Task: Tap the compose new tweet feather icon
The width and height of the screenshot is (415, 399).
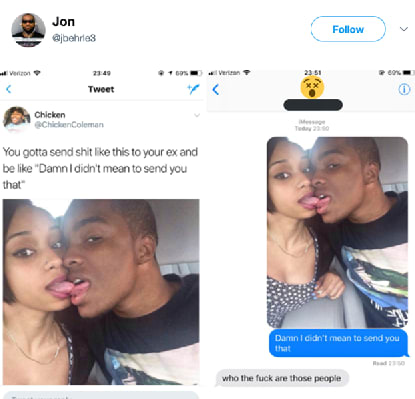Action: point(193,89)
